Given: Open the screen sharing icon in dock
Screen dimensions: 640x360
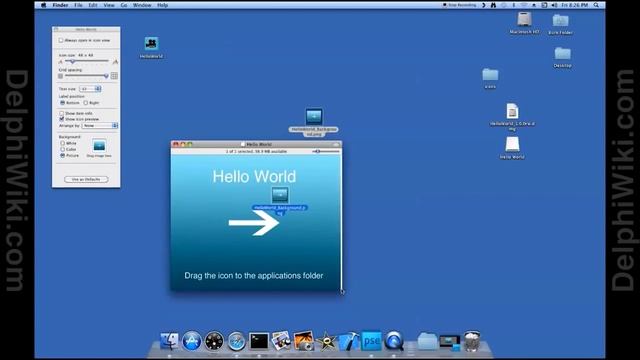Looking at the screenshot, I should 450,342.
